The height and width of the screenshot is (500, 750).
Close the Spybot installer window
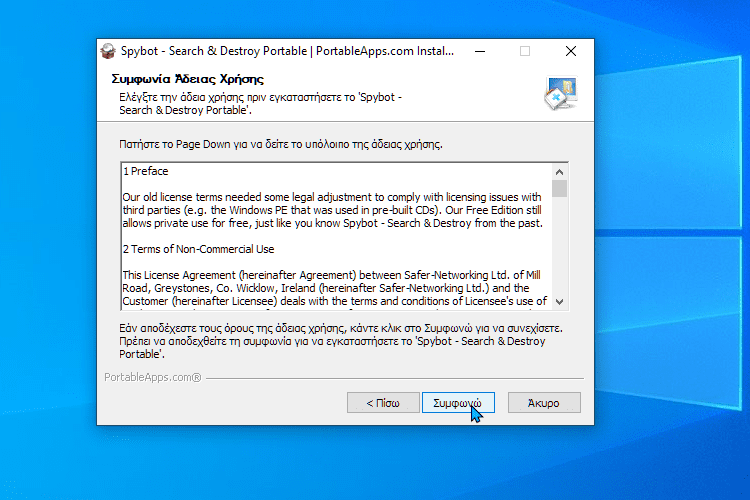click(571, 51)
